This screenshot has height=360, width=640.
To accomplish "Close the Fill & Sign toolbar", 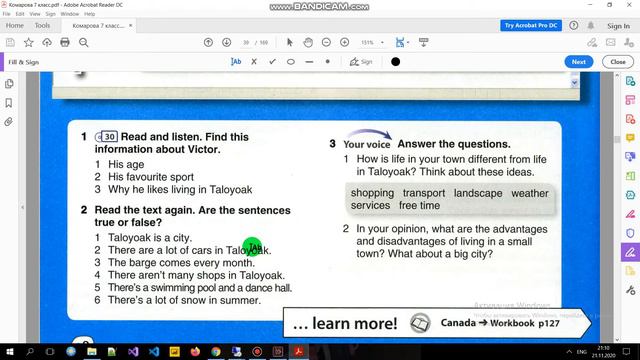I will [618, 62].
